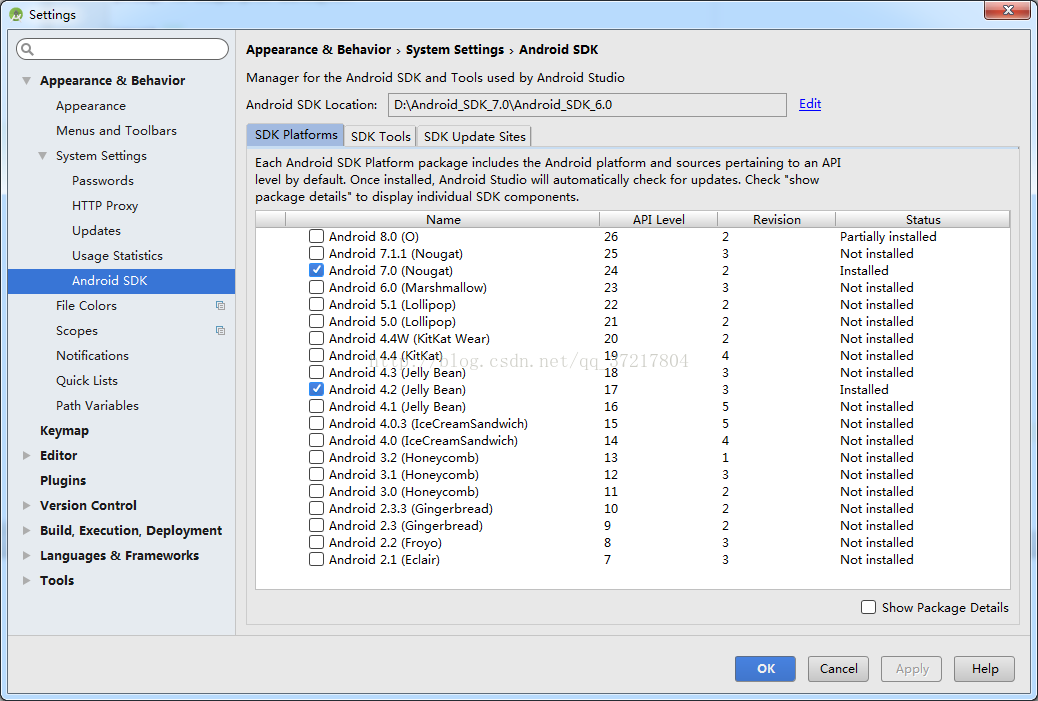Click the copy icon next to Scopes
1038x701 pixels.
pos(220,330)
